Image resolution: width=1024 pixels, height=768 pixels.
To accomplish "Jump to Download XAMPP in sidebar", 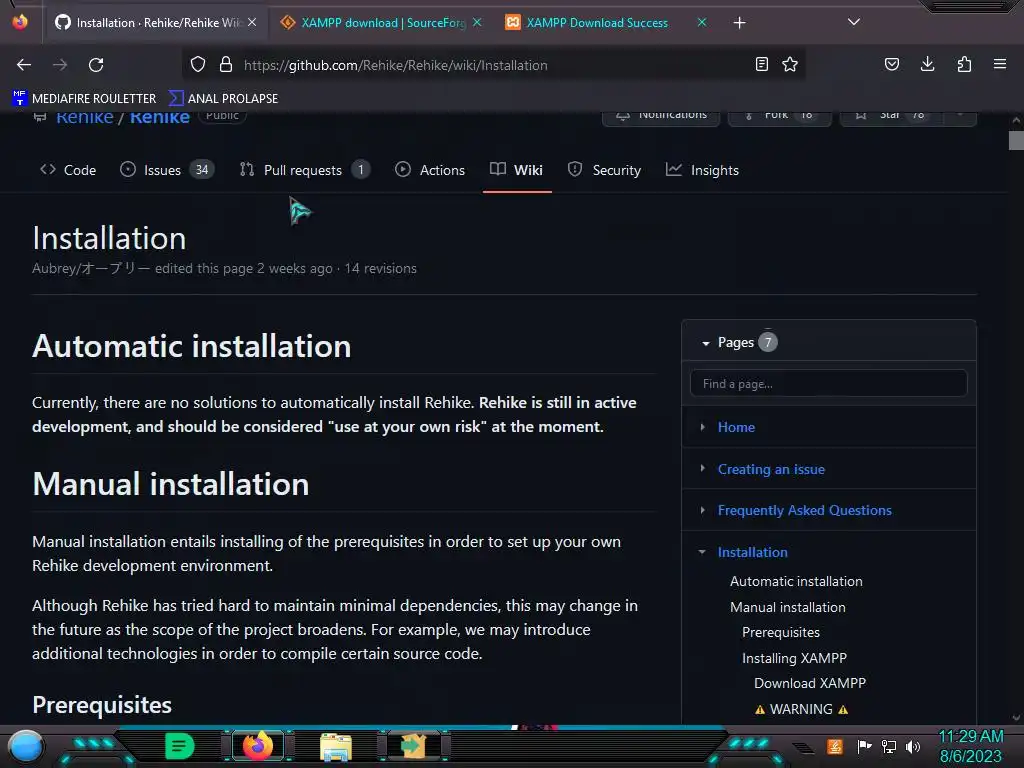I will (x=810, y=683).
